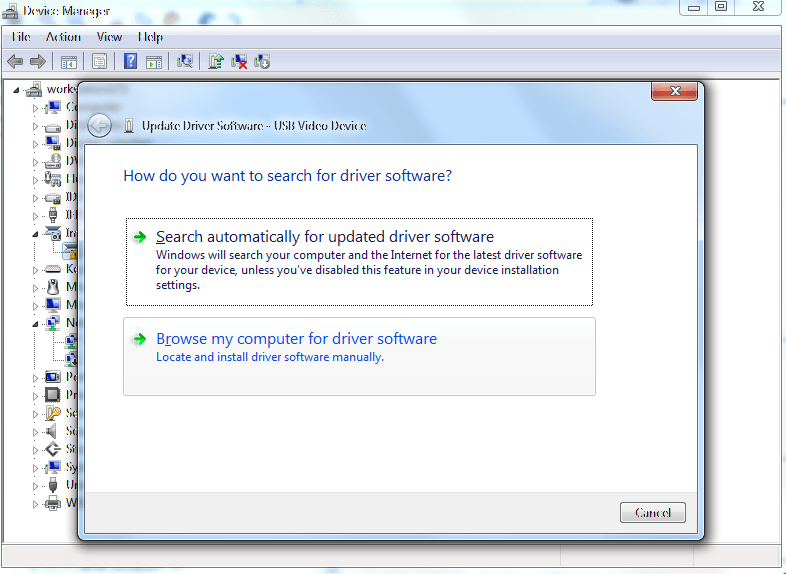This screenshot has height=574, width=786.
Task: Open Properties from the Device Manager toolbar
Action: tap(99, 62)
